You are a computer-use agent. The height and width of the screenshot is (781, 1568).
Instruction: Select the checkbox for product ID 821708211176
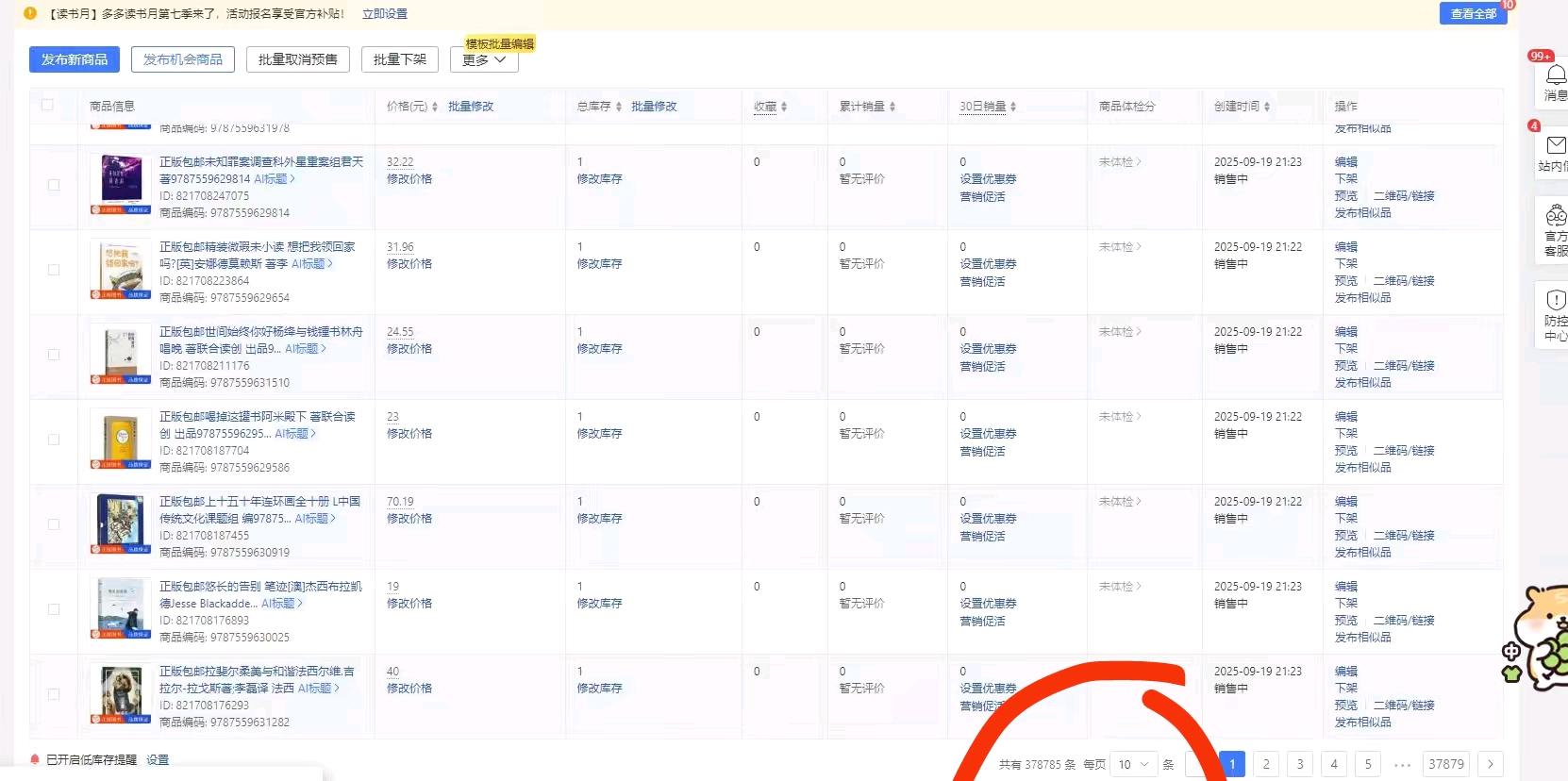pos(54,355)
